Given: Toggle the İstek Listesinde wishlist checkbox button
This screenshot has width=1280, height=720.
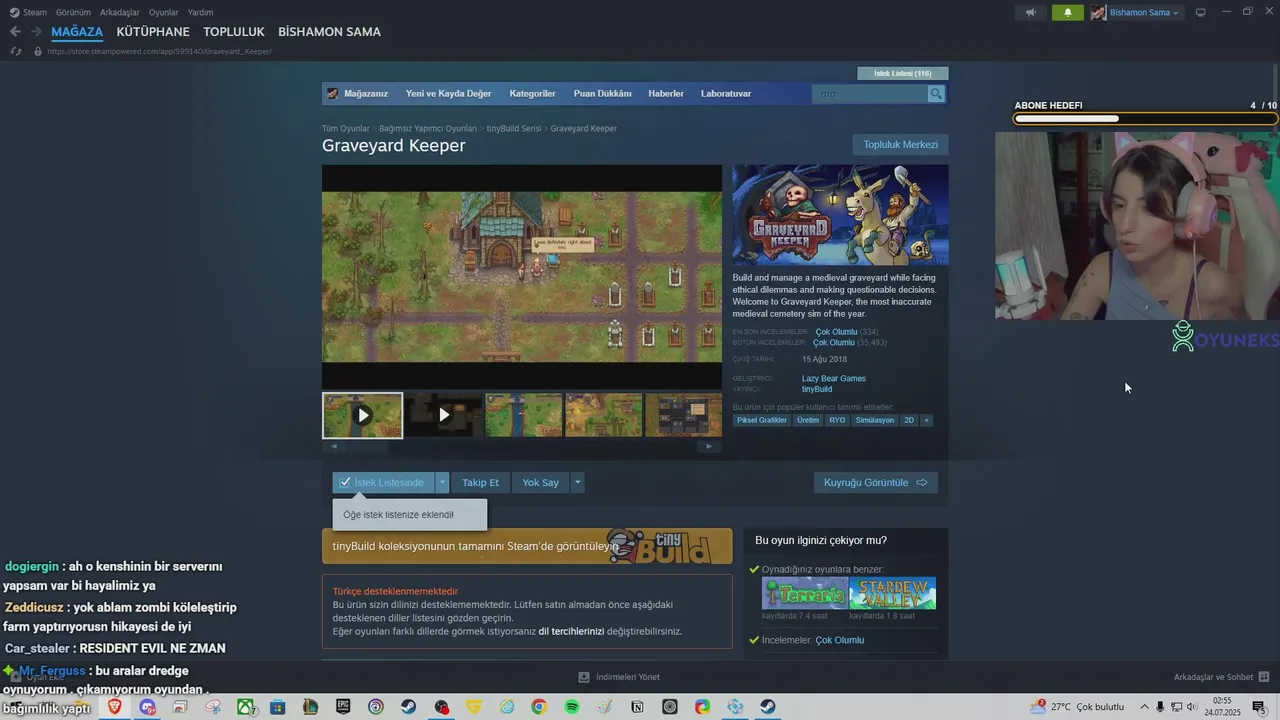Looking at the screenshot, I should click(384, 482).
